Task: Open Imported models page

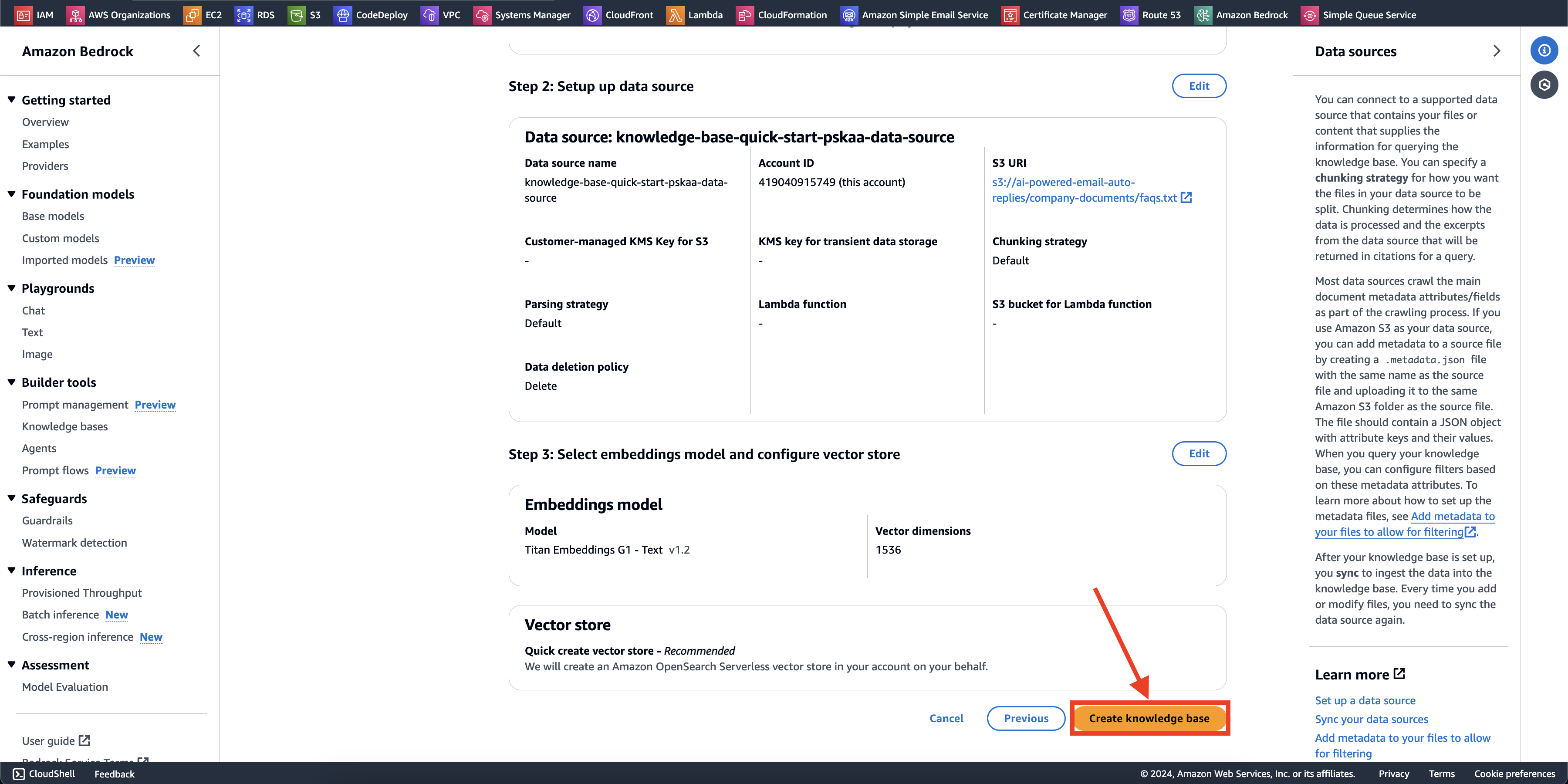Action: 64,260
